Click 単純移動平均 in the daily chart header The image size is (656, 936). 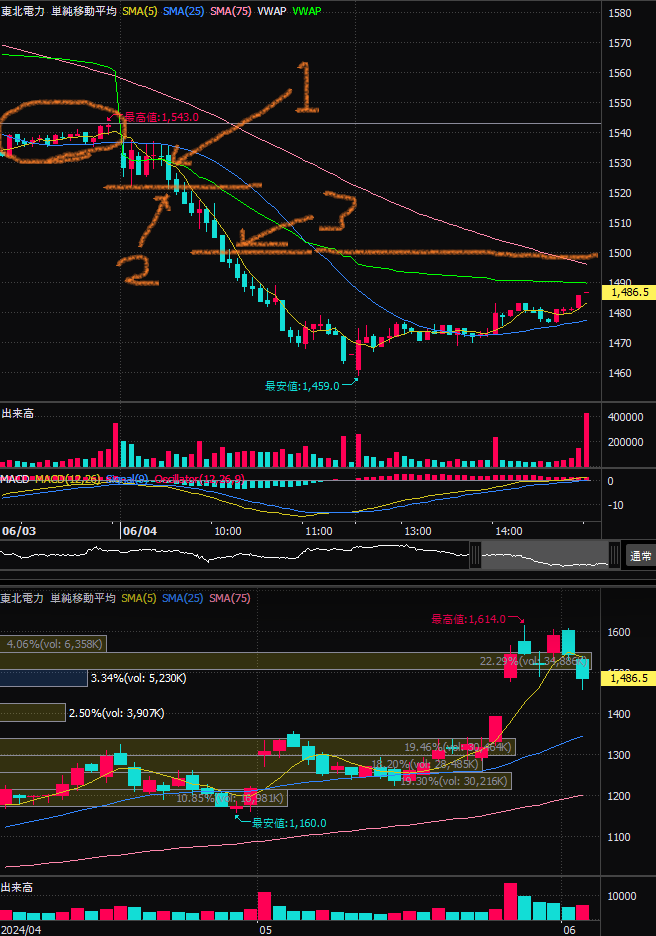83,598
